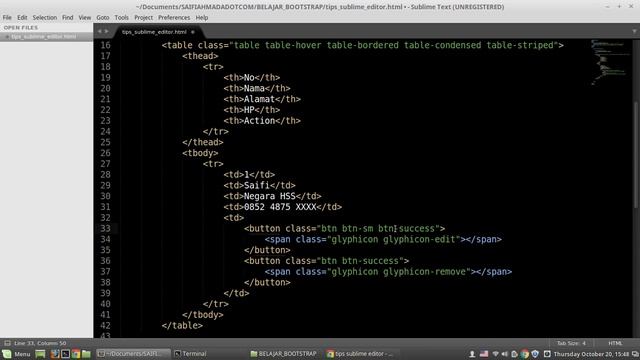Launch Chrome from the panel launcher

point(76,354)
